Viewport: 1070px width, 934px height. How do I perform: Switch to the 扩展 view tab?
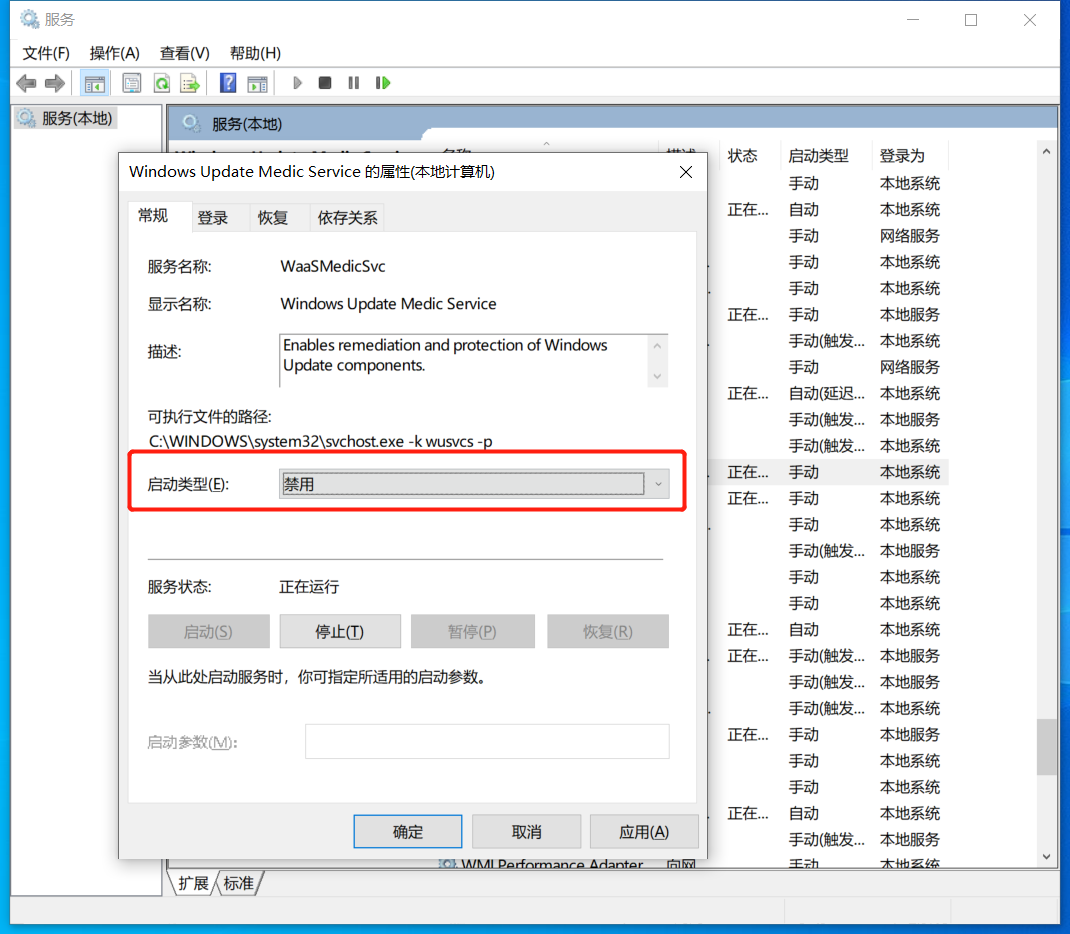193,884
